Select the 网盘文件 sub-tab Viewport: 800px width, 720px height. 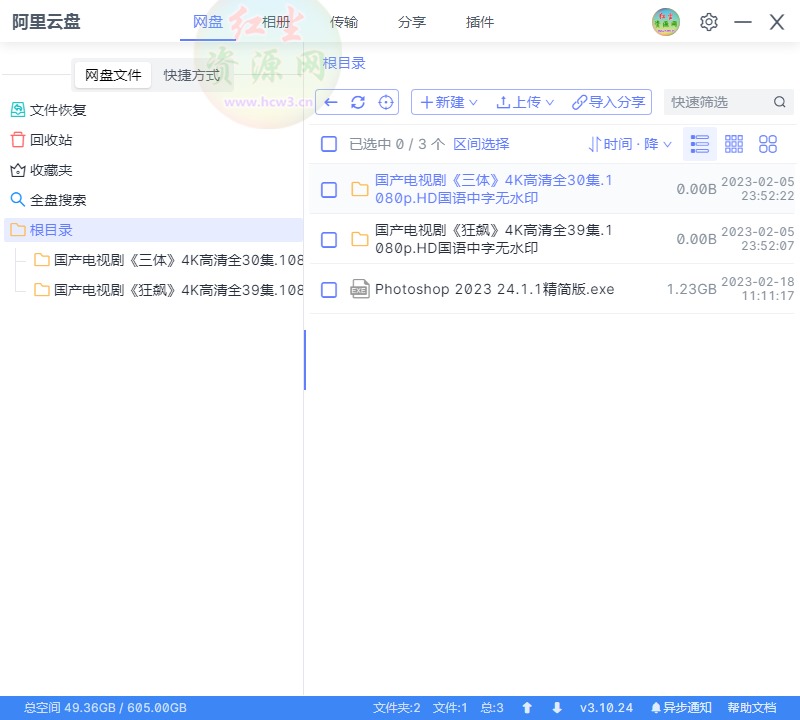pyautogui.click(x=113, y=75)
